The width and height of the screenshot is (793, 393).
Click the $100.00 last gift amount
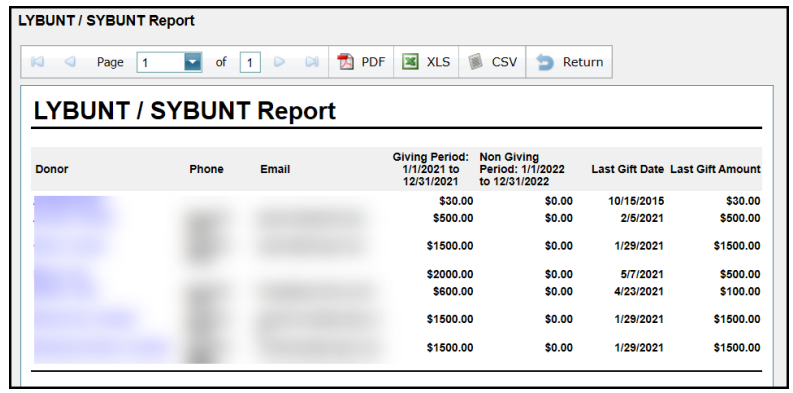coord(740,292)
